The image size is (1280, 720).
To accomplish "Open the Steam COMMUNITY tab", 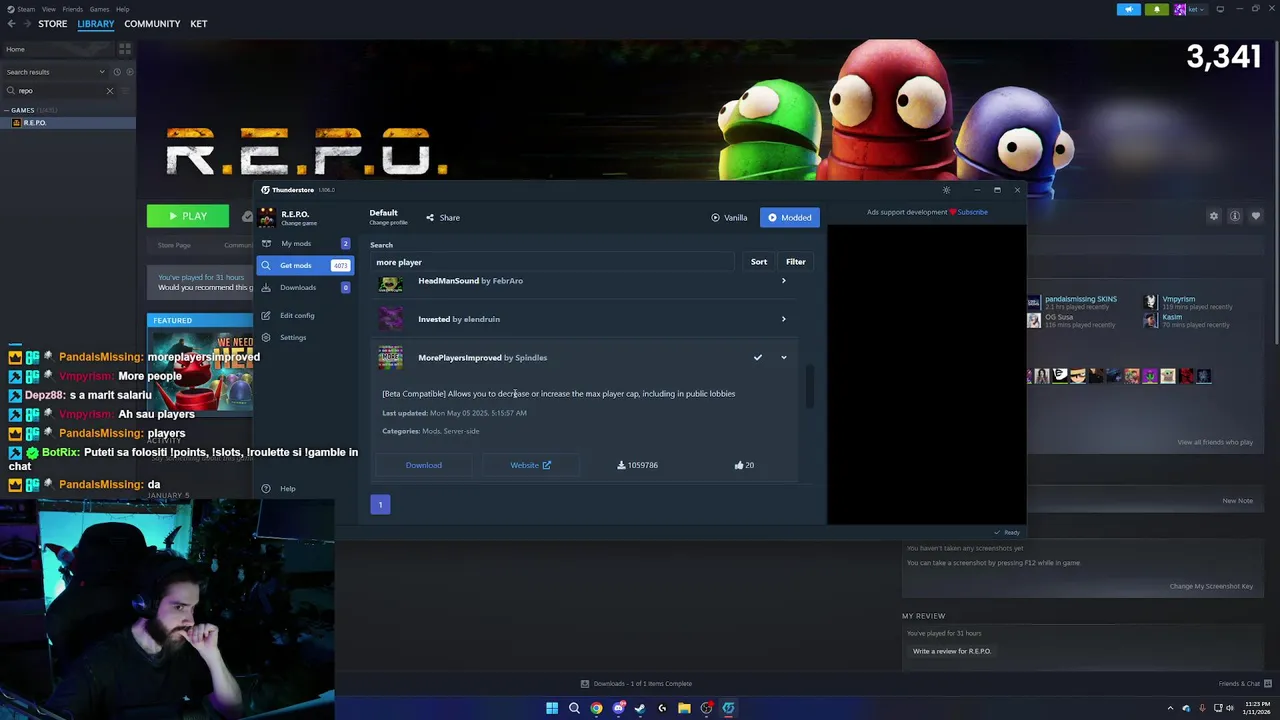I will [x=152, y=23].
